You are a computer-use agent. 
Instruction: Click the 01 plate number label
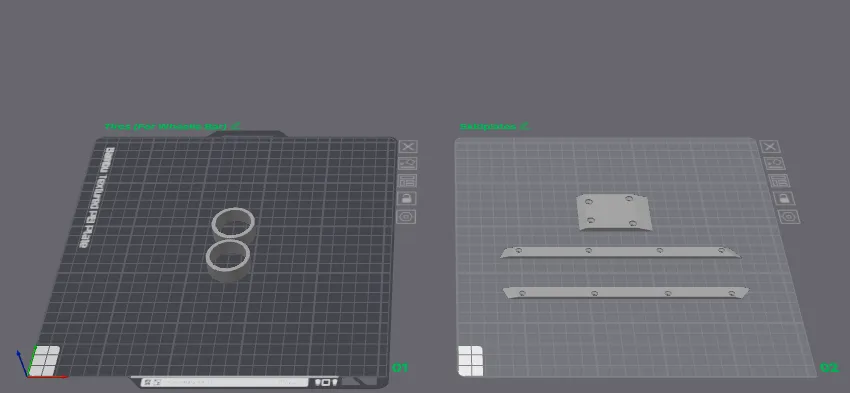pyautogui.click(x=400, y=368)
